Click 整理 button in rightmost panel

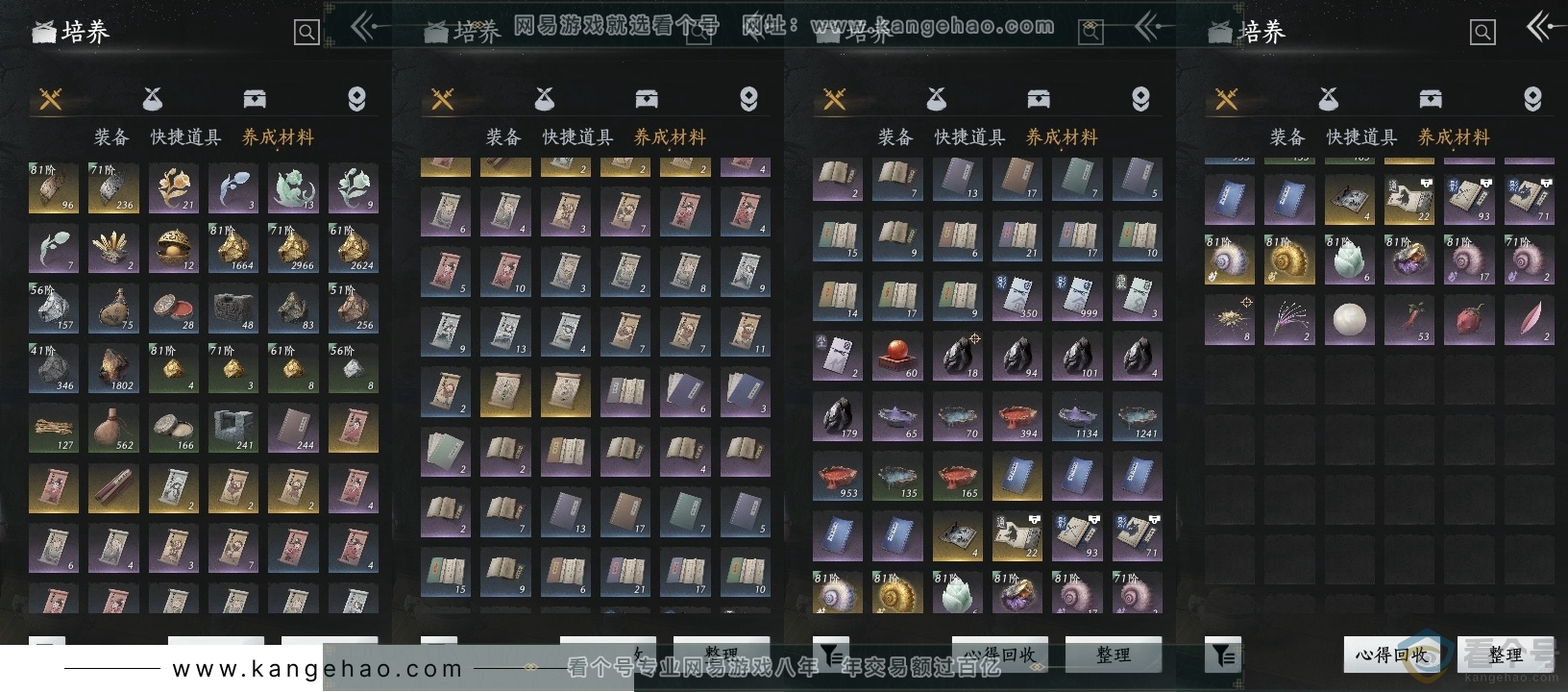click(x=1506, y=655)
